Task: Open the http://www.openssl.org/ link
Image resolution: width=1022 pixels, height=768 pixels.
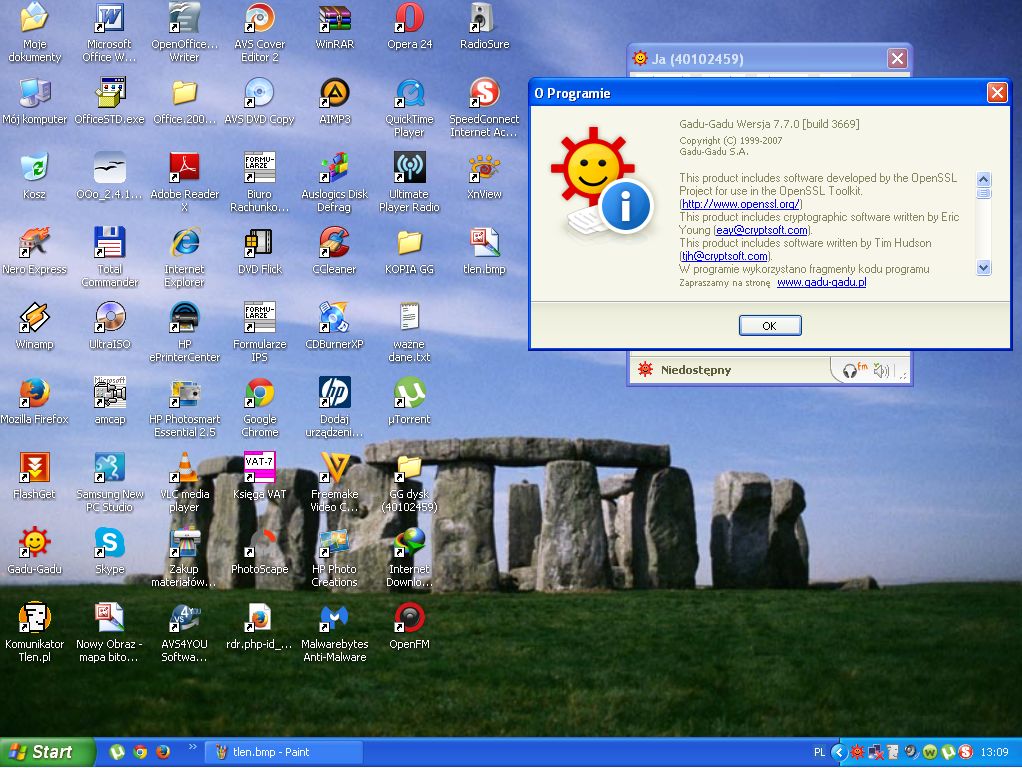Action: 740,204
